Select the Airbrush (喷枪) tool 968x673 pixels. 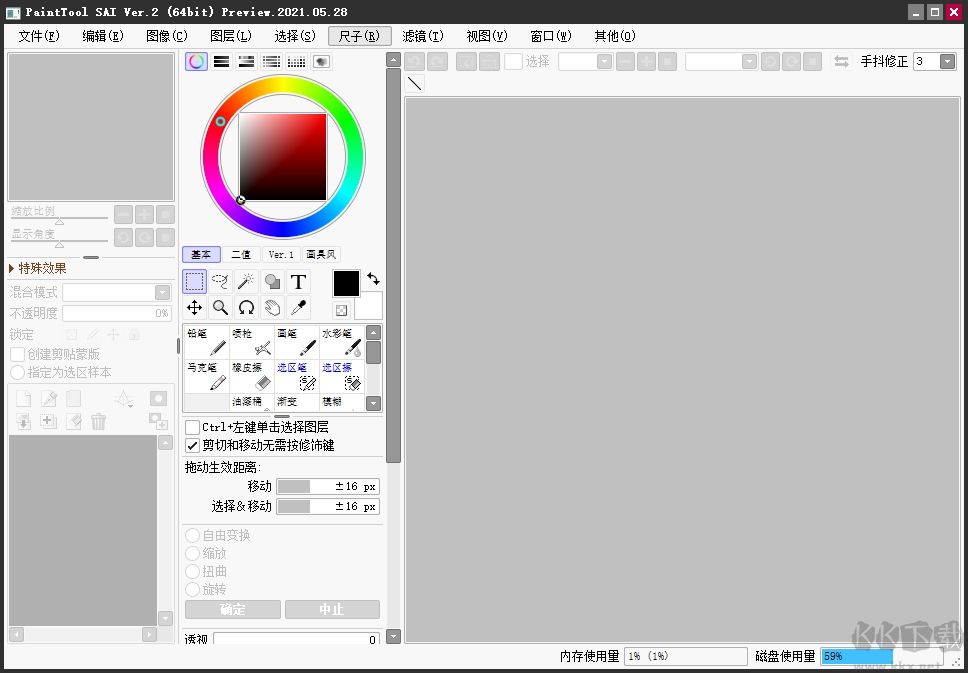pyautogui.click(x=251, y=342)
